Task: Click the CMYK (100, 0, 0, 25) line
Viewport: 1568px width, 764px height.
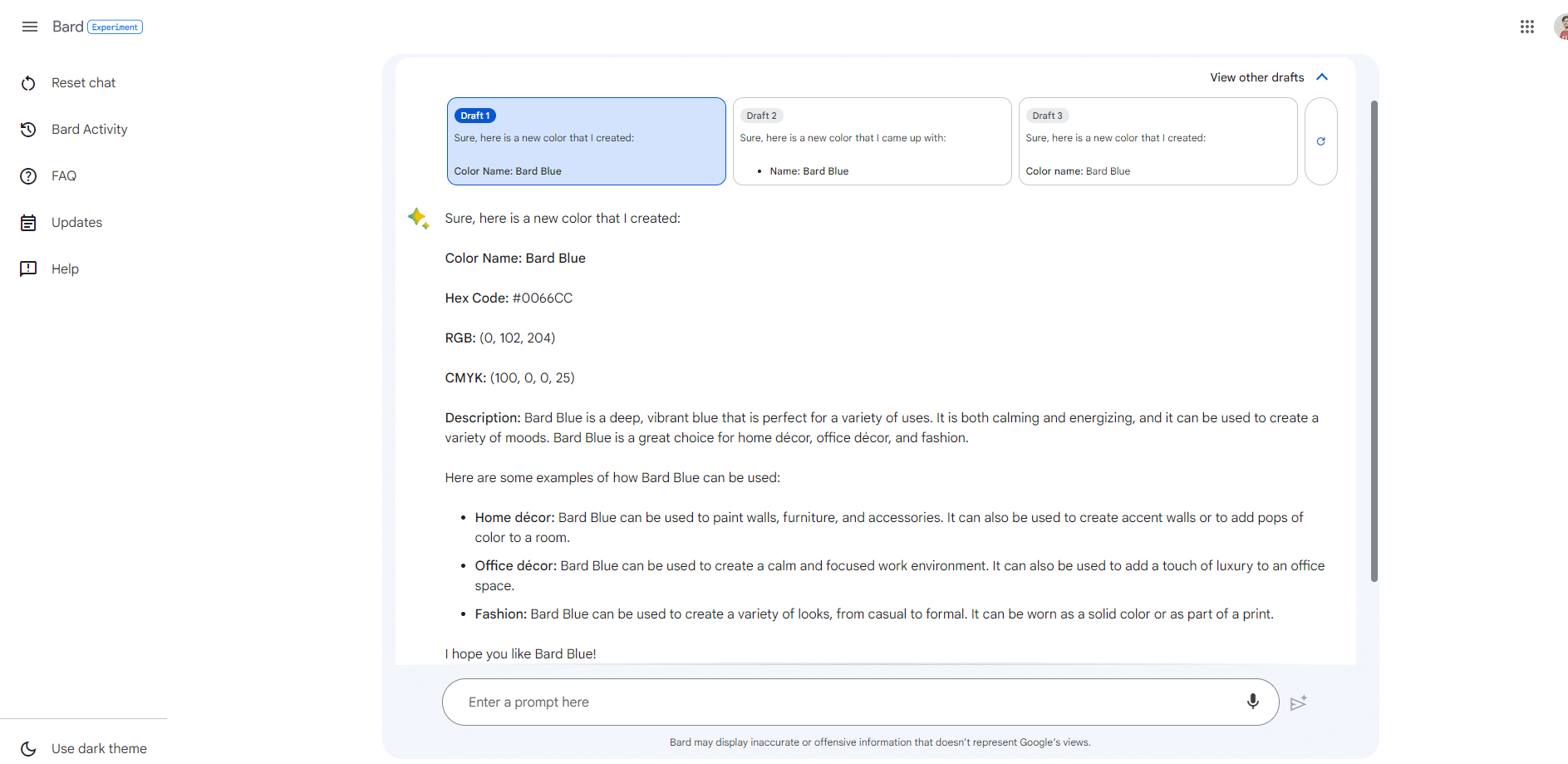Action: (x=509, y=378)
